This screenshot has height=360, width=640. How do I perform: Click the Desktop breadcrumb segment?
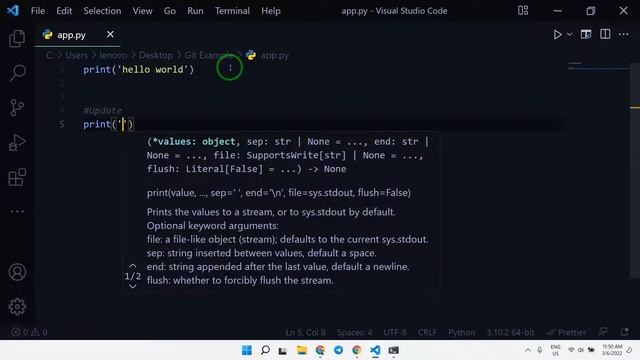pyautogui.click(x=156, y=55)
